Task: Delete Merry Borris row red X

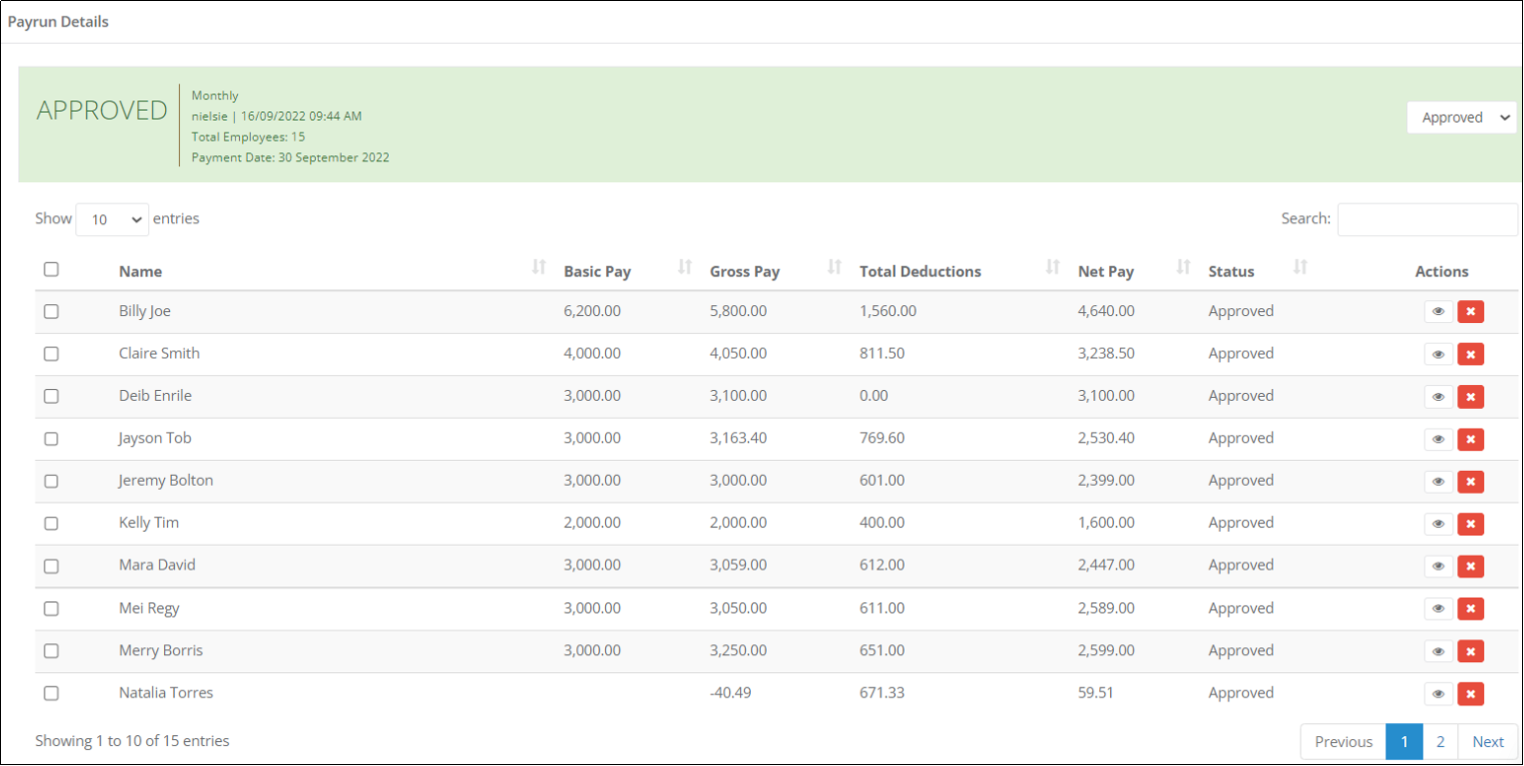Action: (x=1470, y=651)
